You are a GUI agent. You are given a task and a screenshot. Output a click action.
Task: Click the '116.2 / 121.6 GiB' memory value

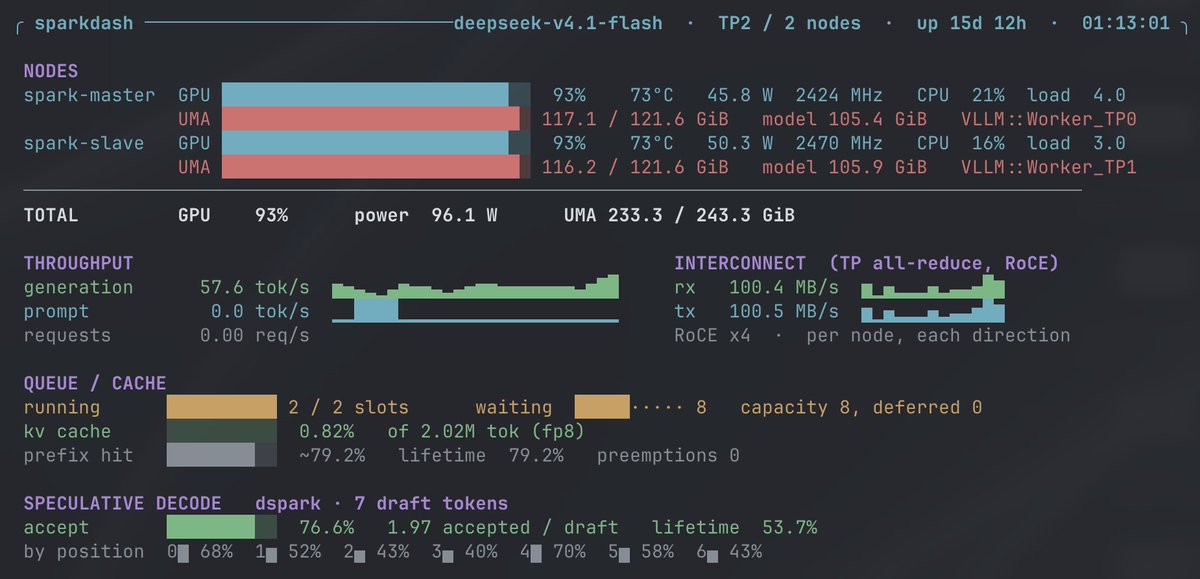click(x=635, y=168)
